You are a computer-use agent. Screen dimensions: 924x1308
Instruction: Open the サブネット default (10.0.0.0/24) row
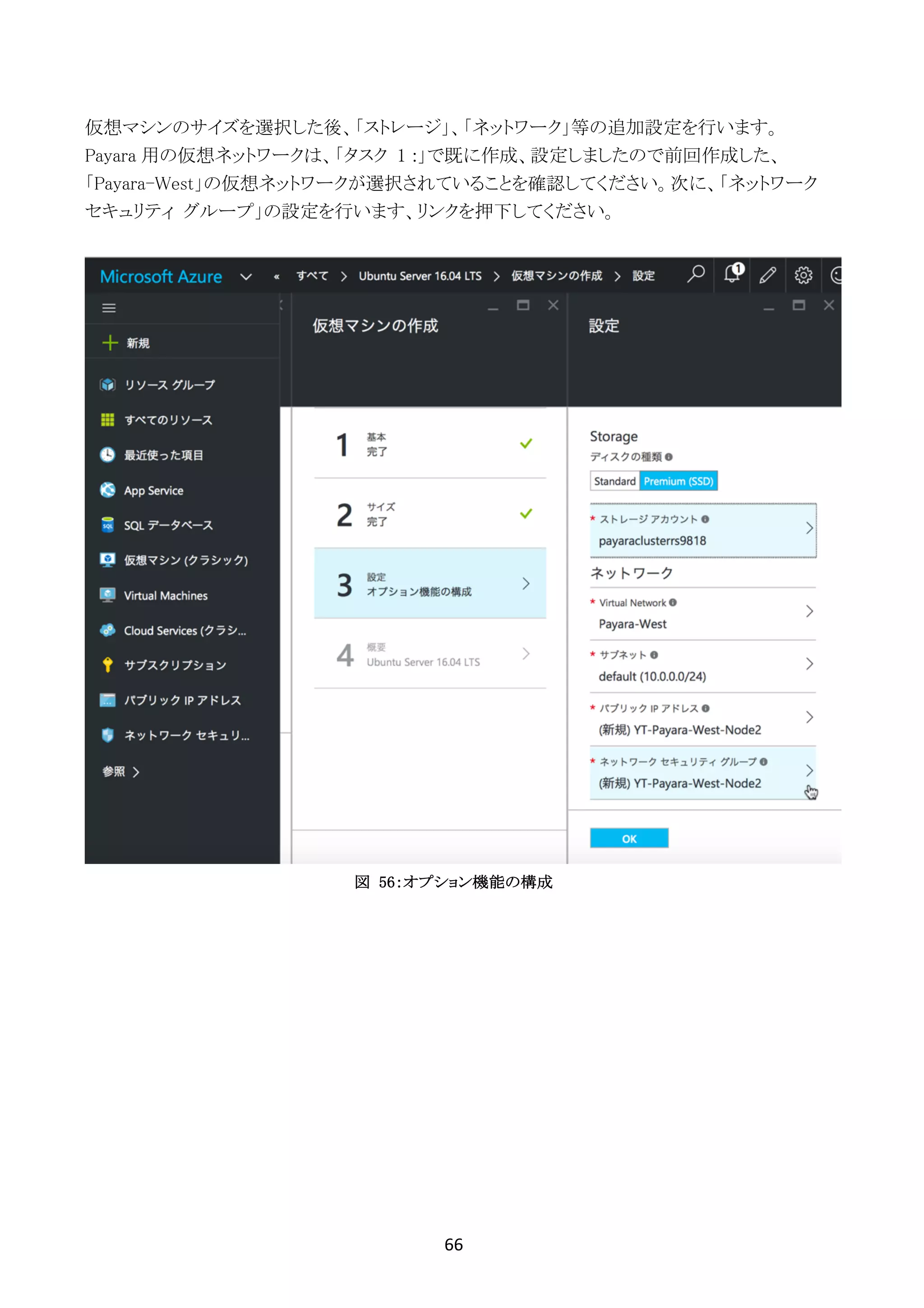tap(702, 666)
